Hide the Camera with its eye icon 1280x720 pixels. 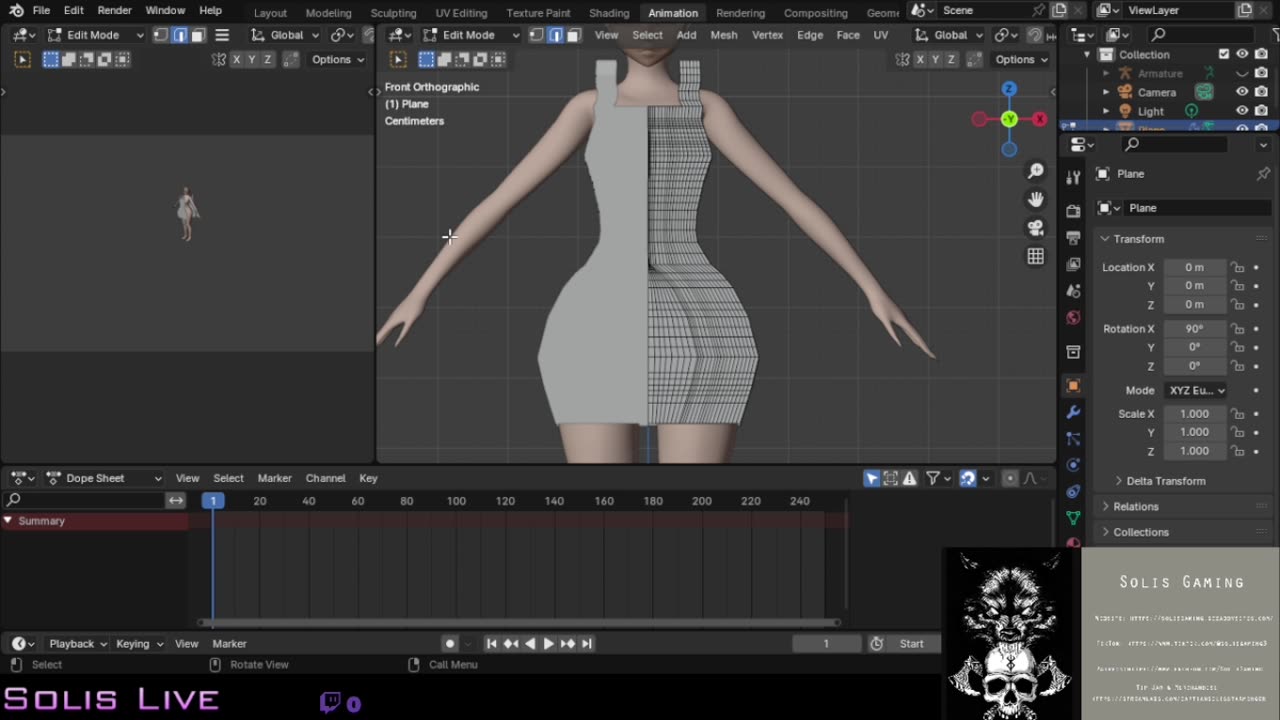(1242, 92)
